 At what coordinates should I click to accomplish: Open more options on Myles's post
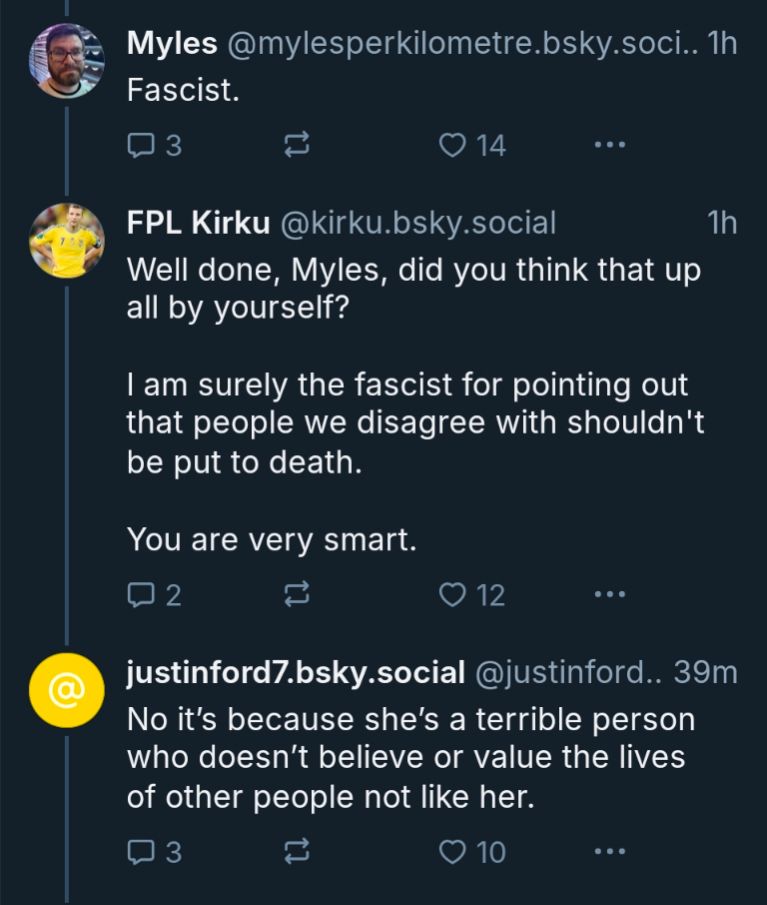click(x=609, y=146)
